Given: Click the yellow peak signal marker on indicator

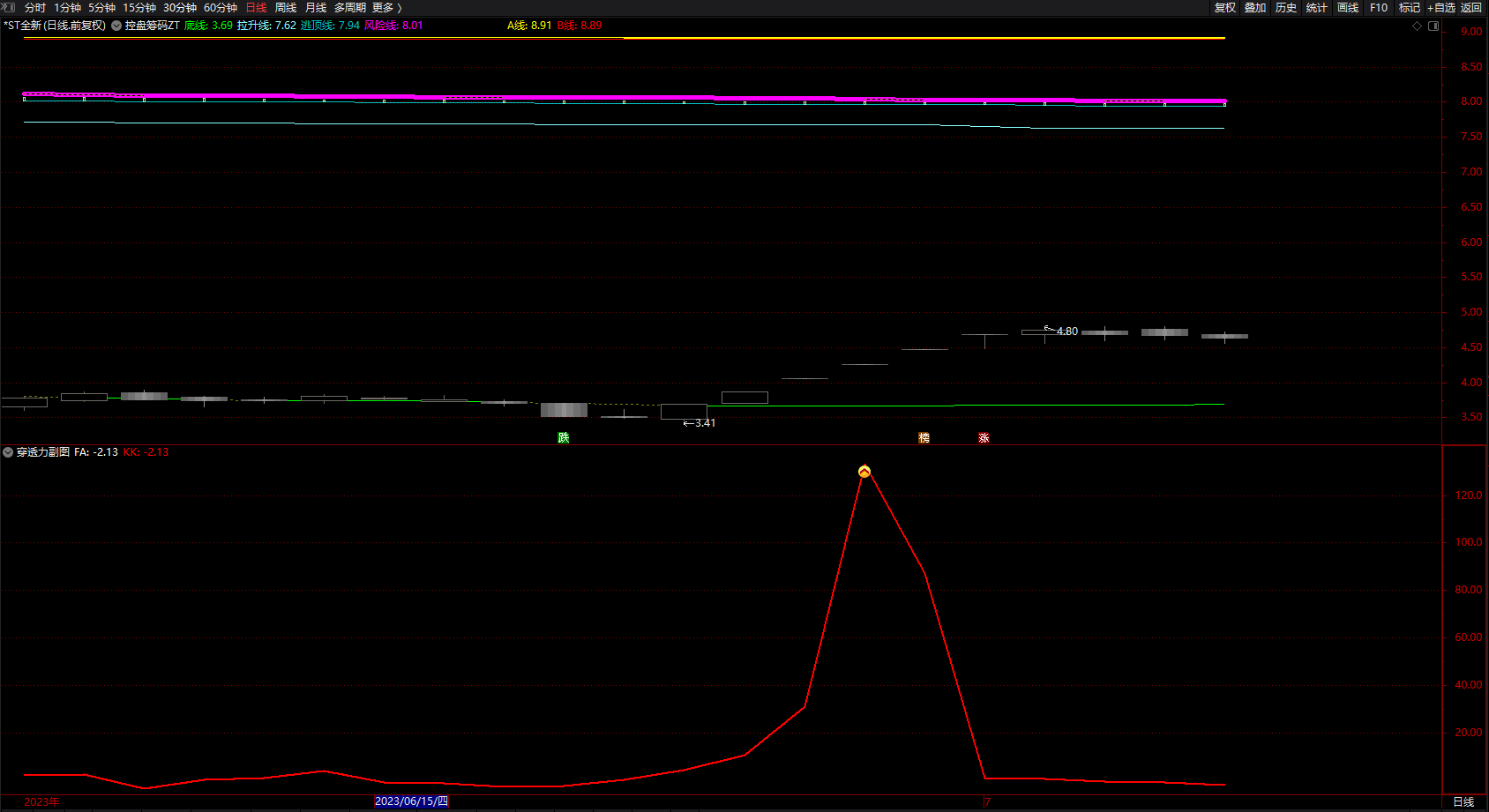Looking at the screenshot, I should click(x=864, y=472).
